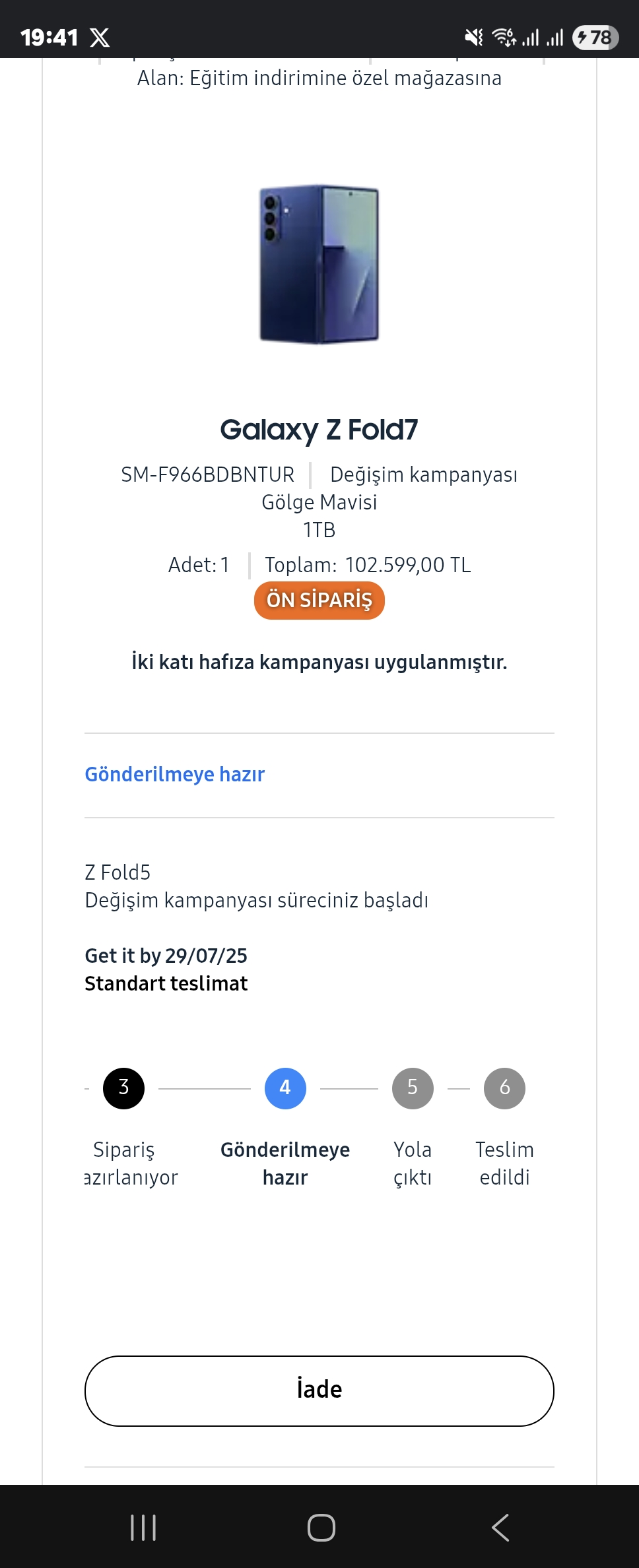Image resolution: width=639 pixels, height=1568 pixels.
Task: Tap the X app notification icon
Action: (100, 38)
